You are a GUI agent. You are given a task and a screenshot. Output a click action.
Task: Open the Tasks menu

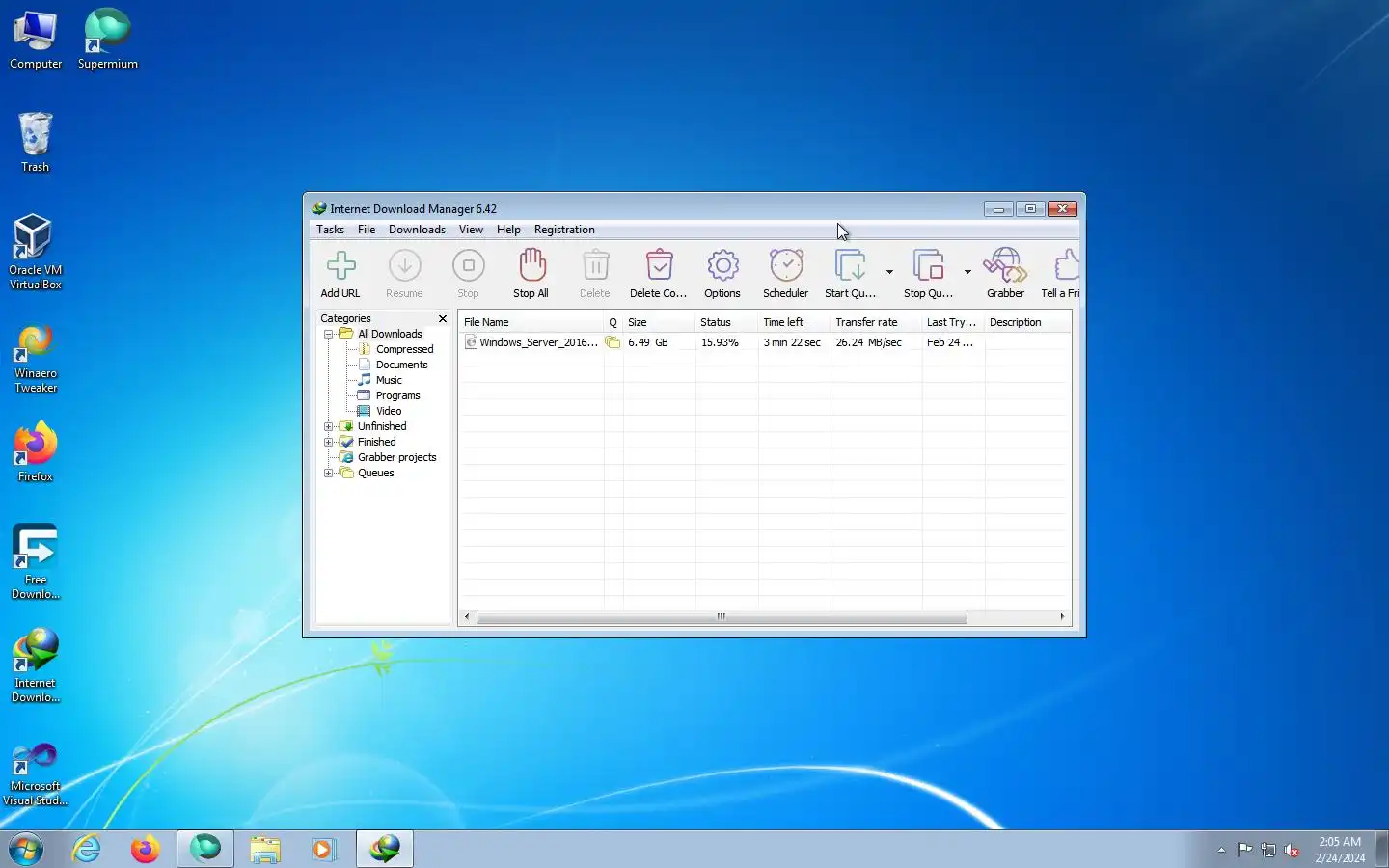330,230
